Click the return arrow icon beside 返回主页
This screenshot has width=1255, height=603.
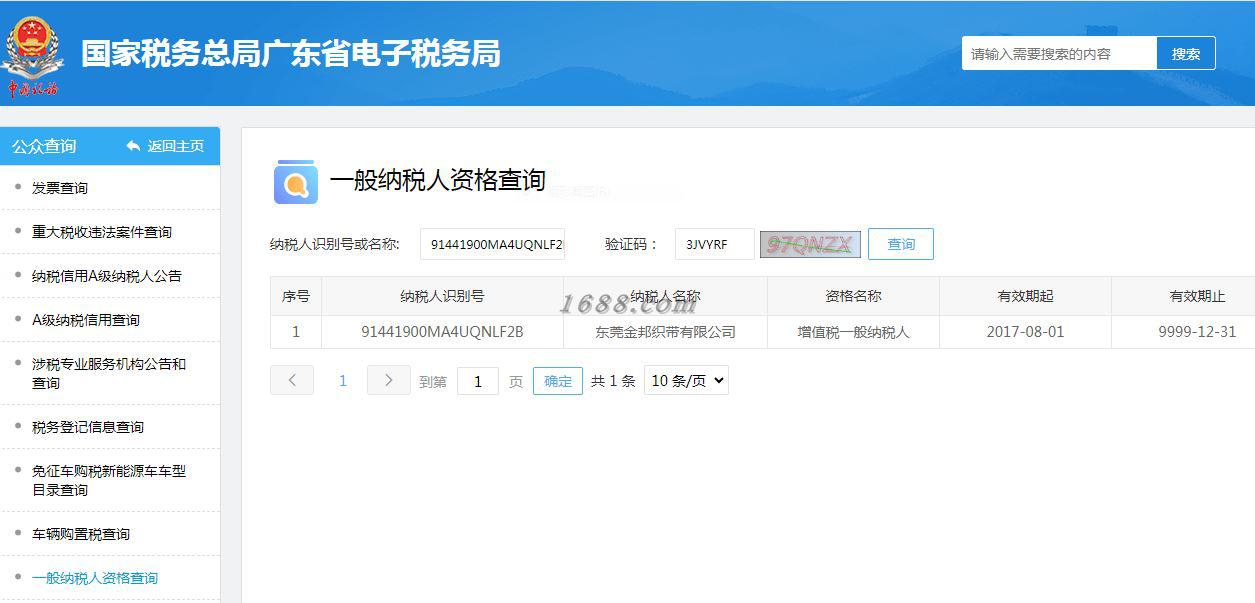tap(133, 146)
